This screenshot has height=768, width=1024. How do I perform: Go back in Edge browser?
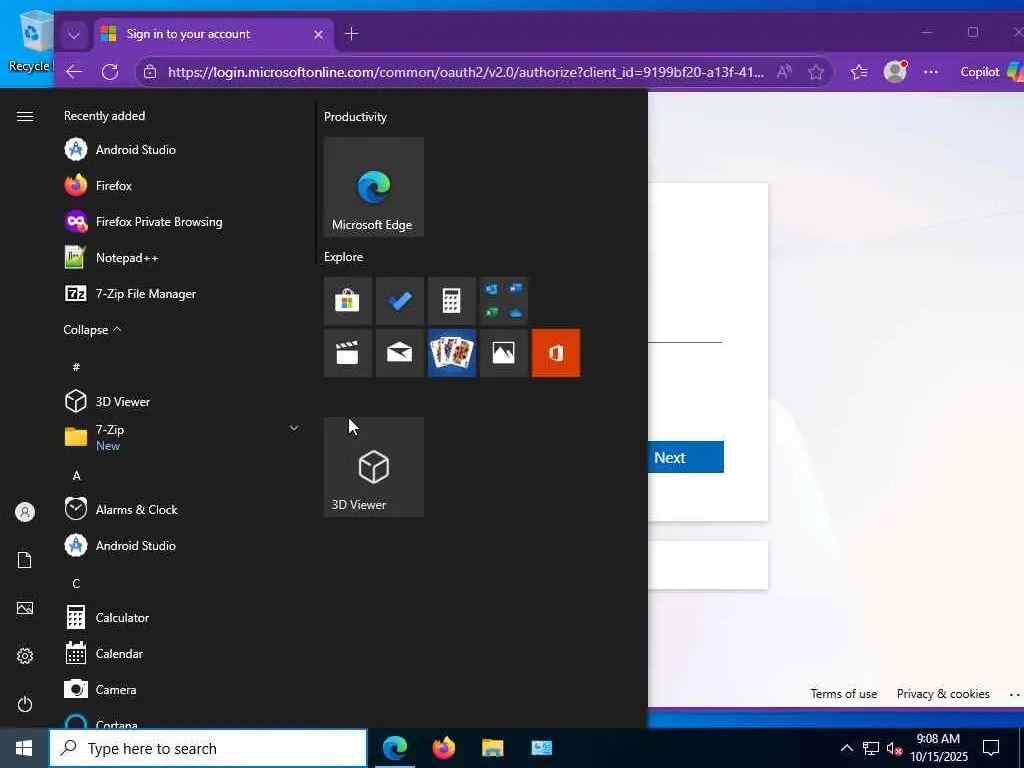pos(74,72)
